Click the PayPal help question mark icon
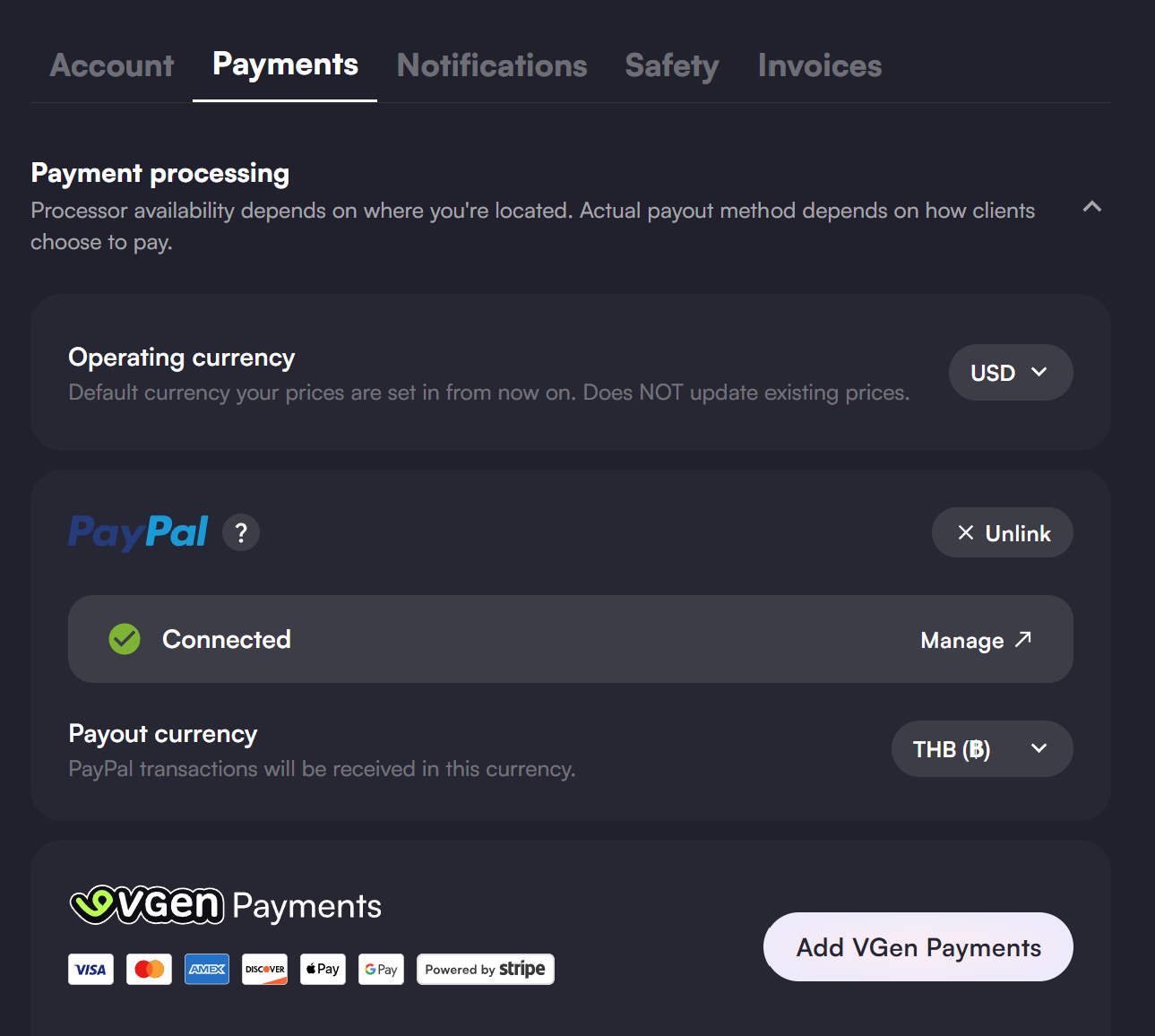 point(241,533)
